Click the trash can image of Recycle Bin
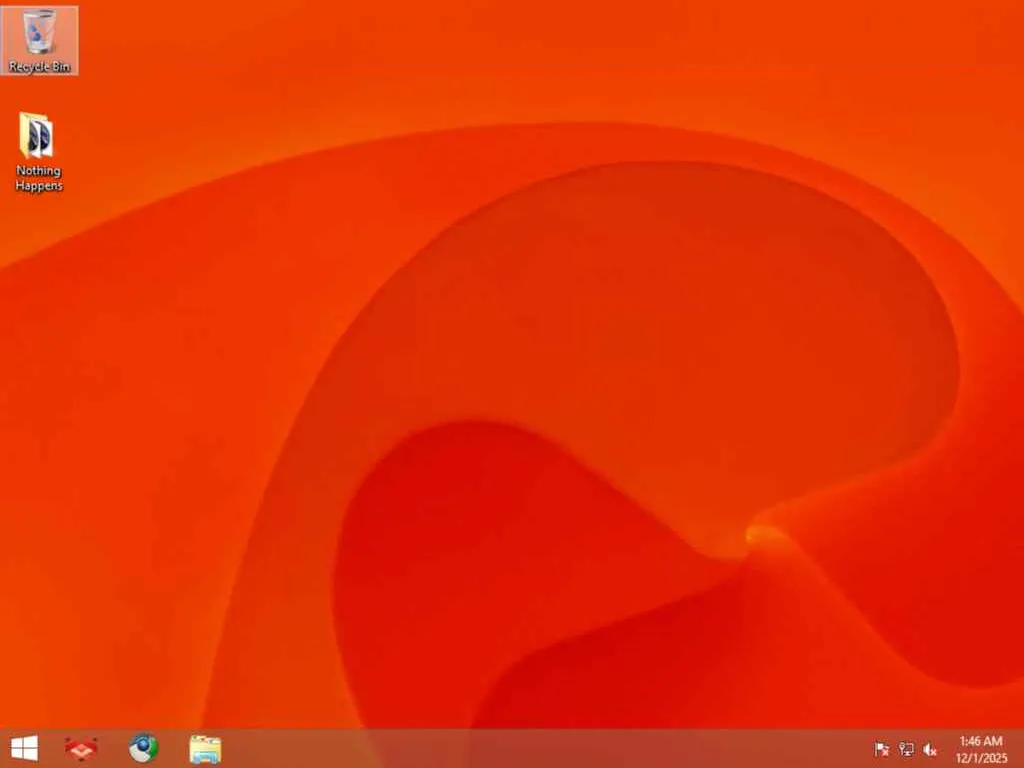 point(39,32)
